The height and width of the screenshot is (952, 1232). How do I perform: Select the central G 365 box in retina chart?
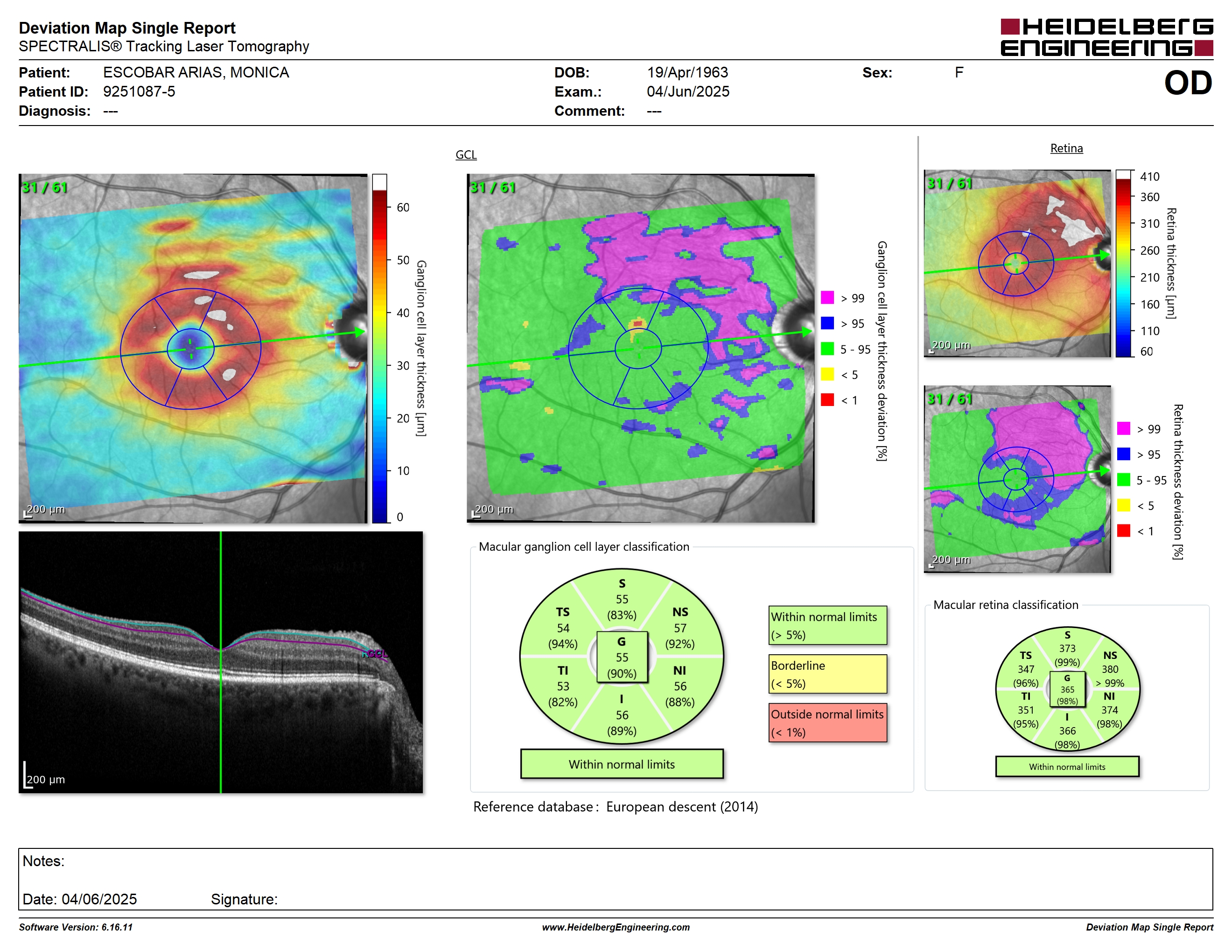[1067, 689]
